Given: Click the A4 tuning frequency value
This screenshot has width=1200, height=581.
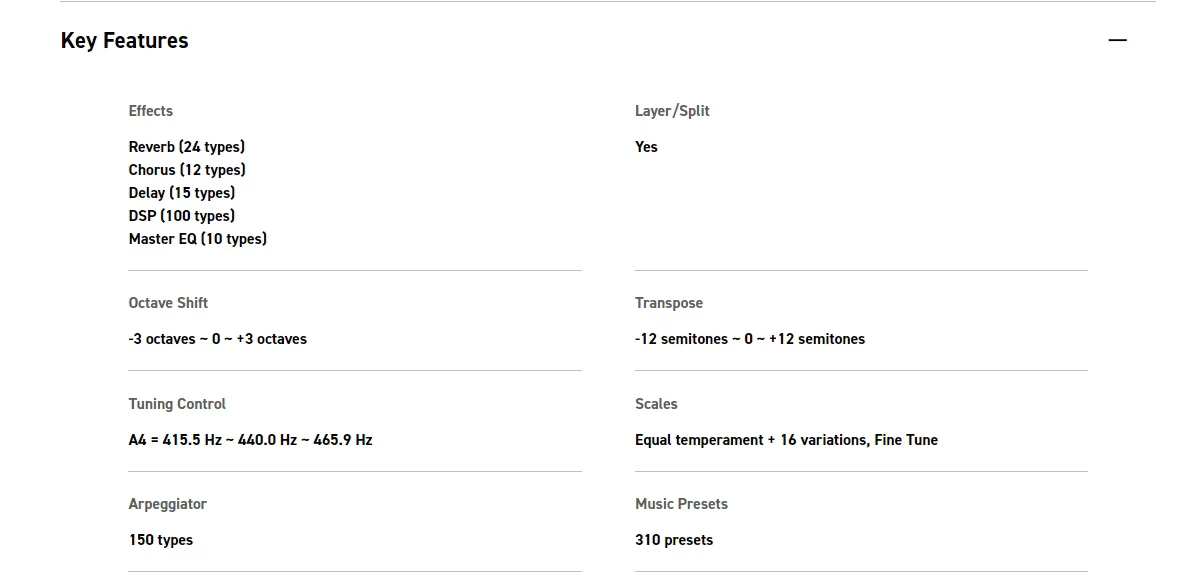Looking at the screenshot, I should [x=250, y=440].
